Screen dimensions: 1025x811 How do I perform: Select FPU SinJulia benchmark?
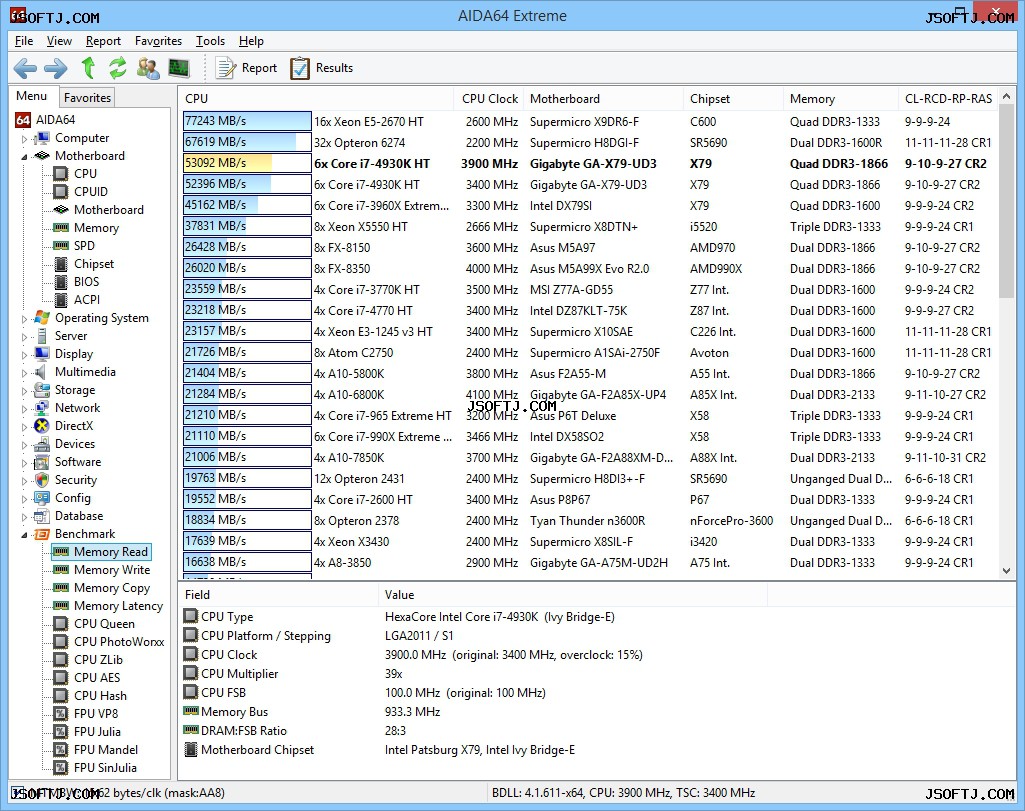(x=95, y=768)
